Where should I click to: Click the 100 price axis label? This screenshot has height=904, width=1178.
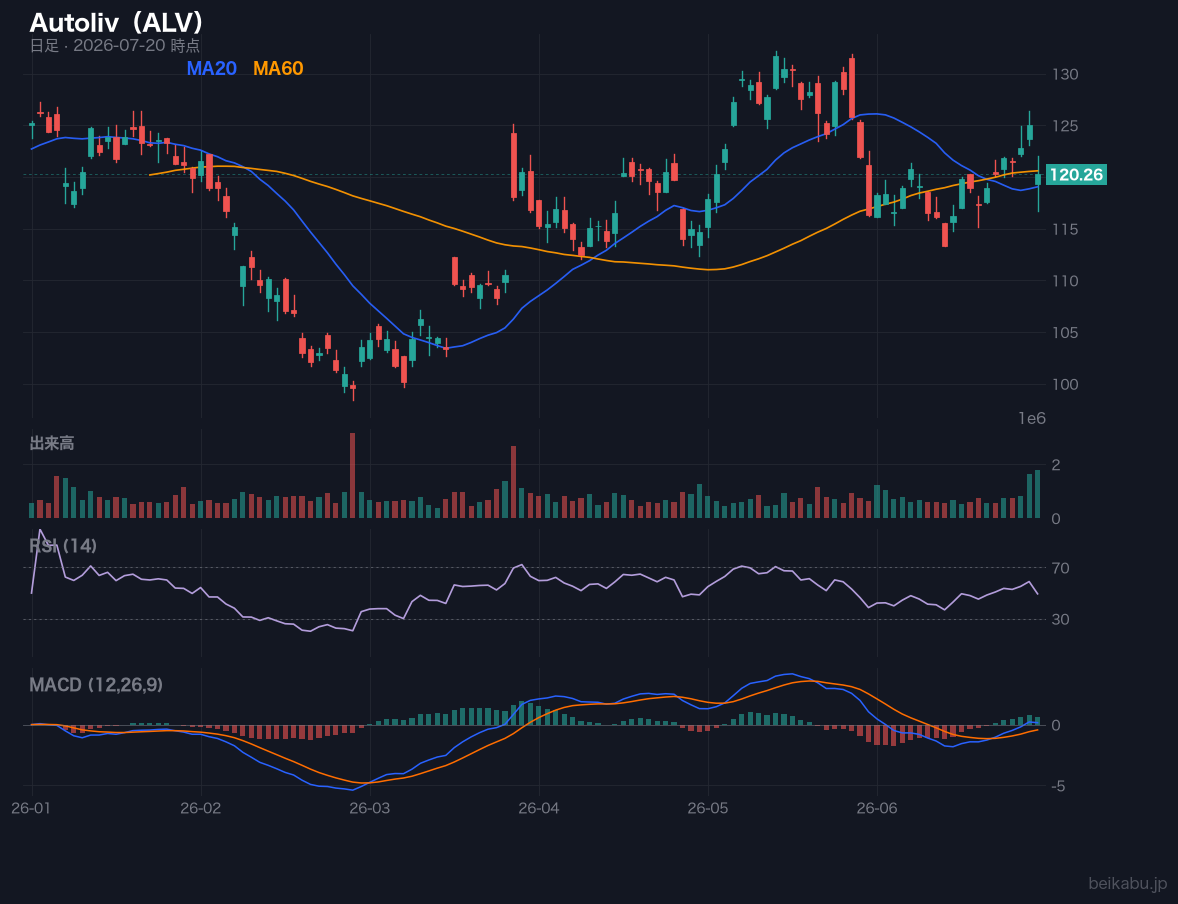(x=1065, y=384)
